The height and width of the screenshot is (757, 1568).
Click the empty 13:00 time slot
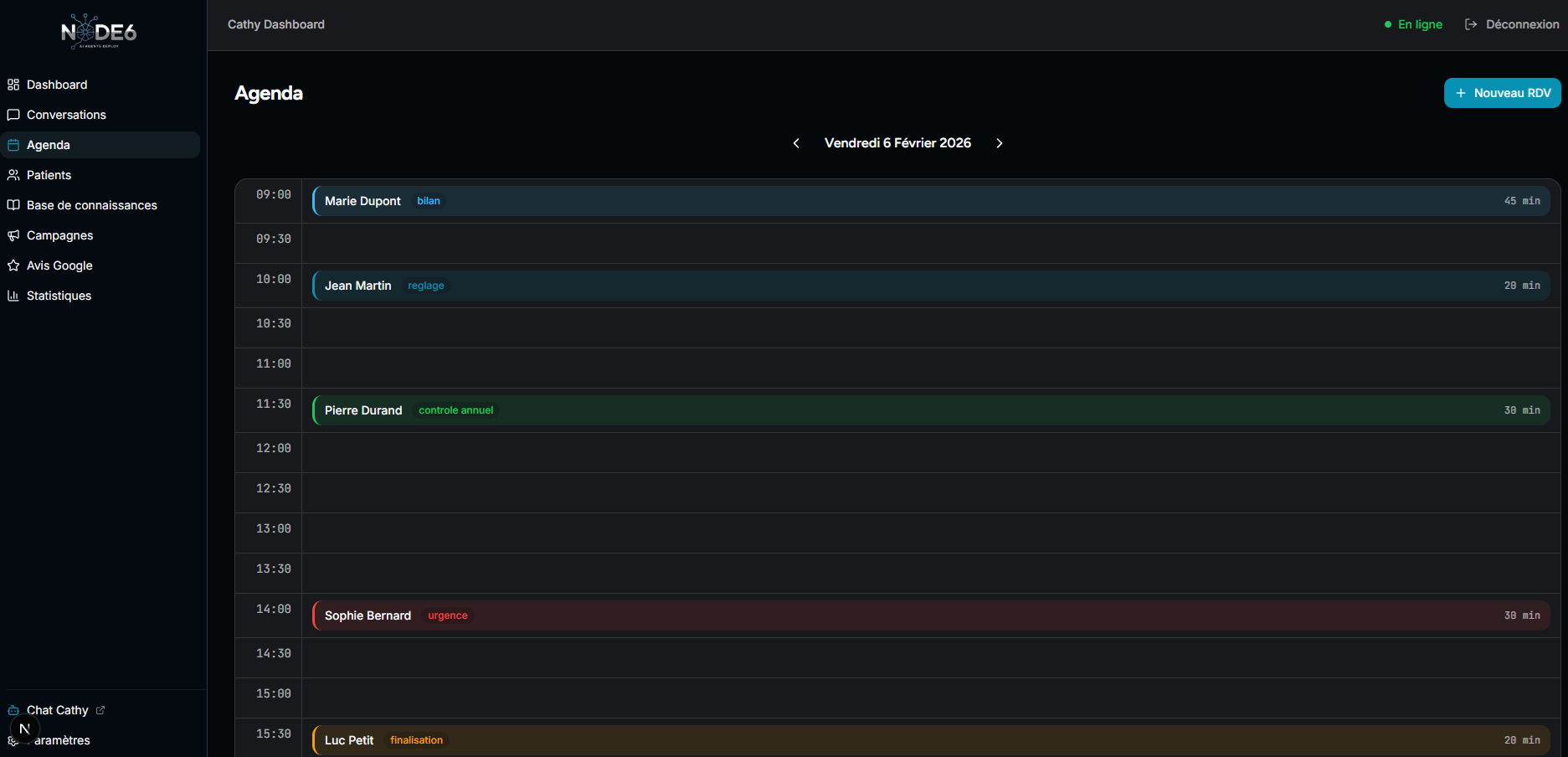pyautogui.click(x=930, y=533)
